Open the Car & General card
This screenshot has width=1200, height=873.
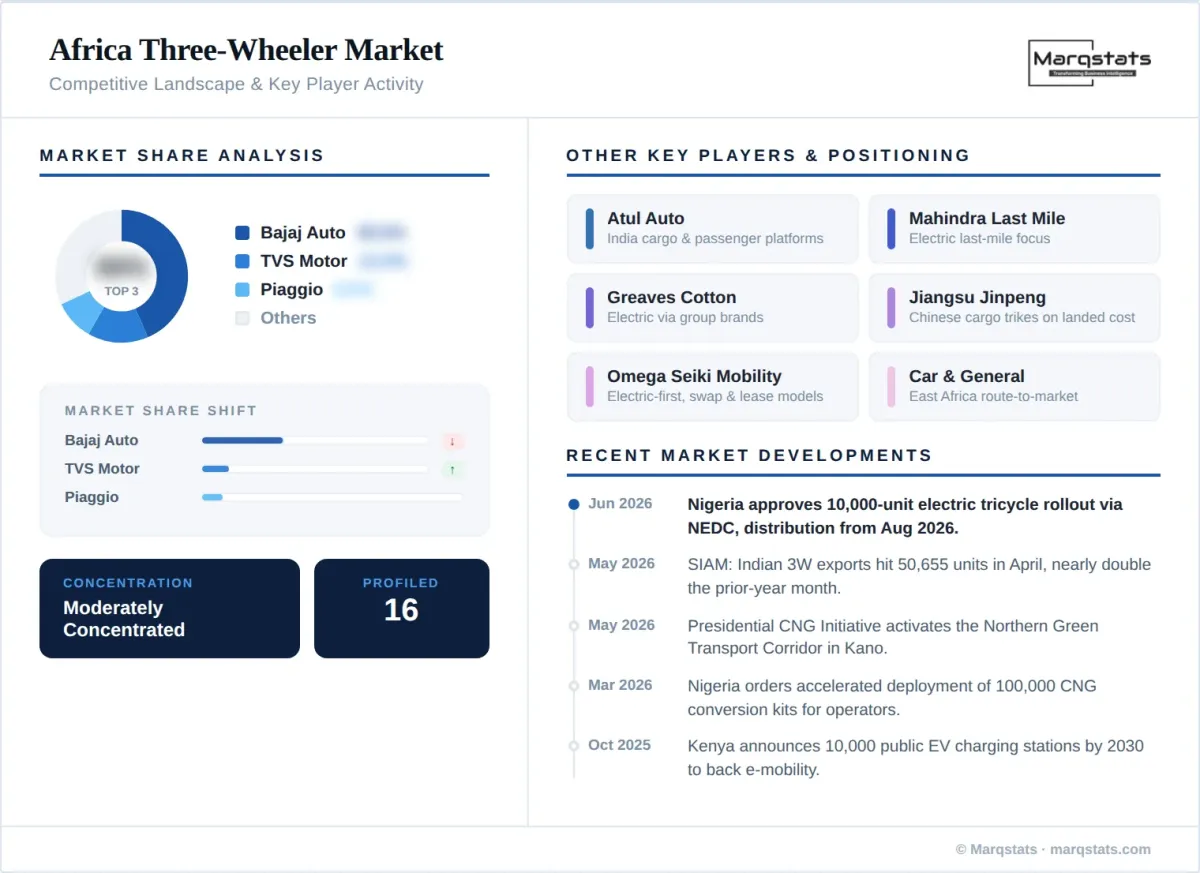(1014, 387)
